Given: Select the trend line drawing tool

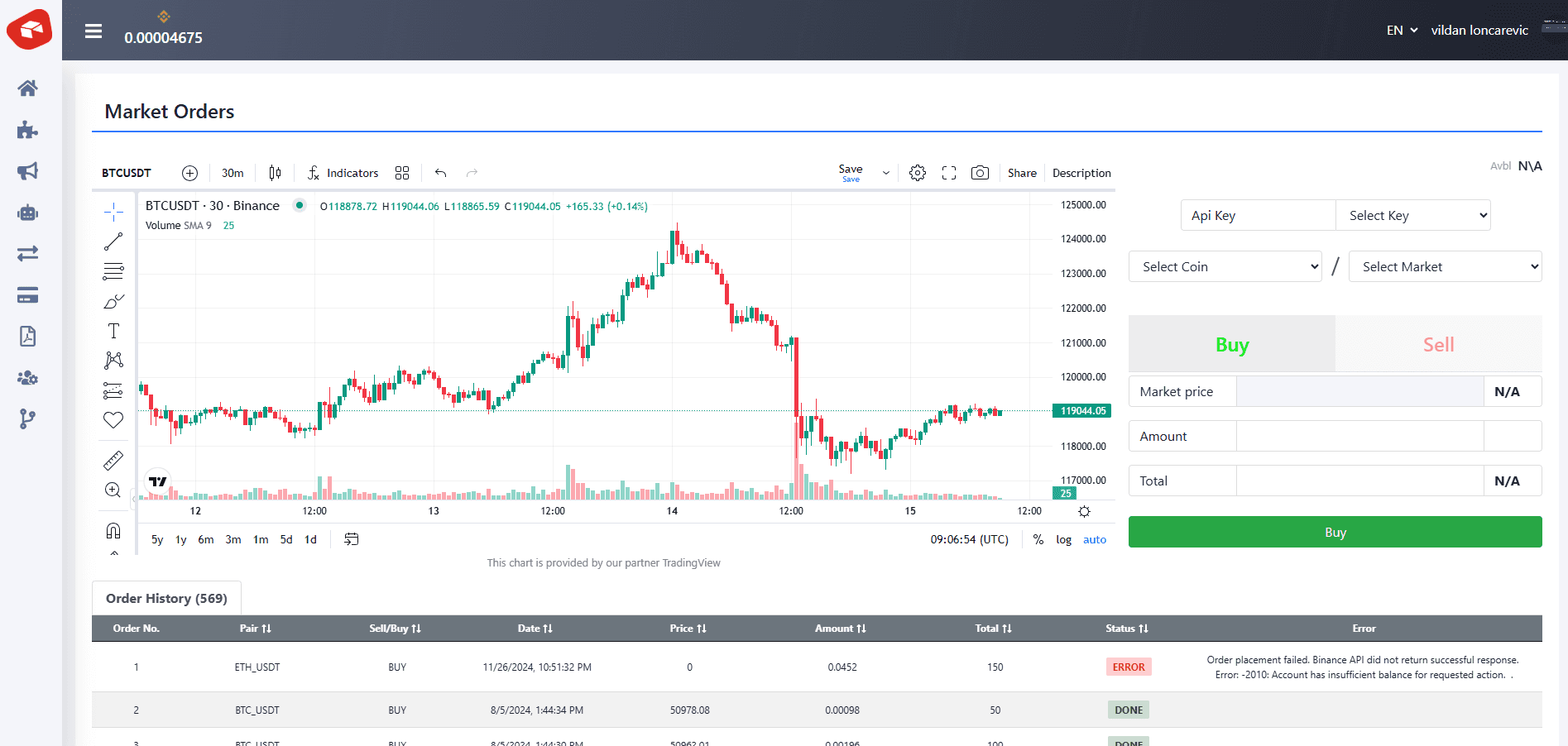Looking at the screenshot, I should click(113, 241).
